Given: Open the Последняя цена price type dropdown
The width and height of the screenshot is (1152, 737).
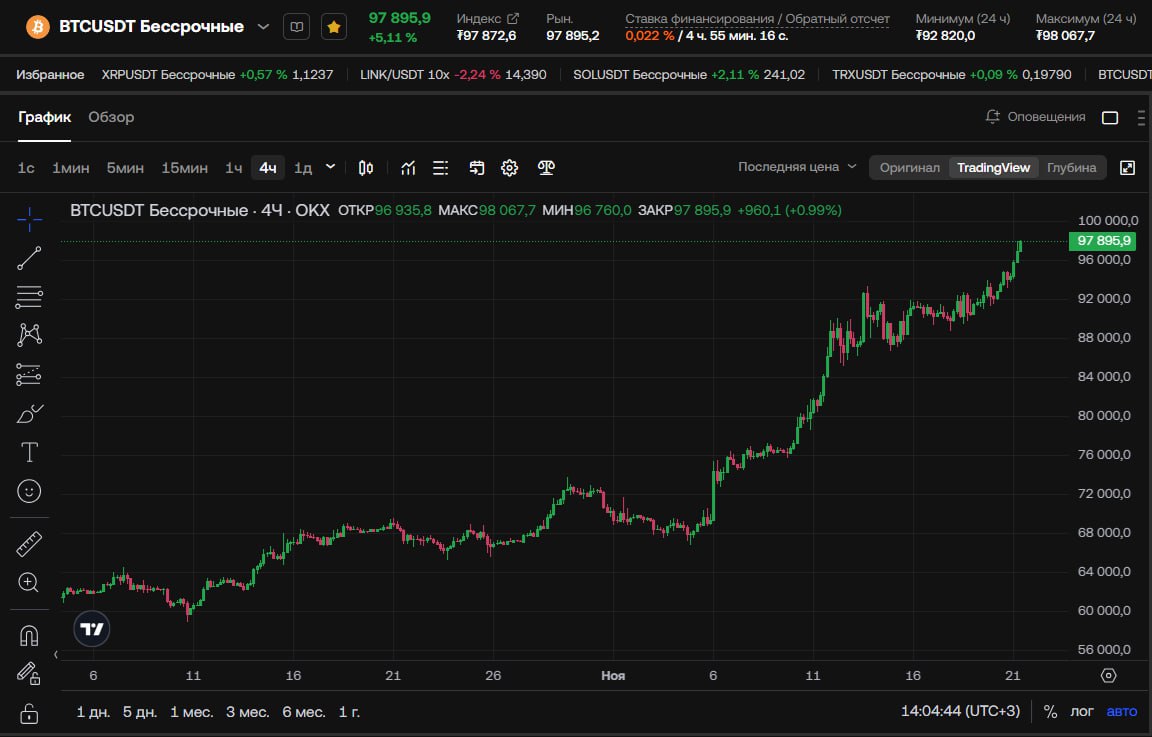Looking at the screenshot, I should click(797, 167).
